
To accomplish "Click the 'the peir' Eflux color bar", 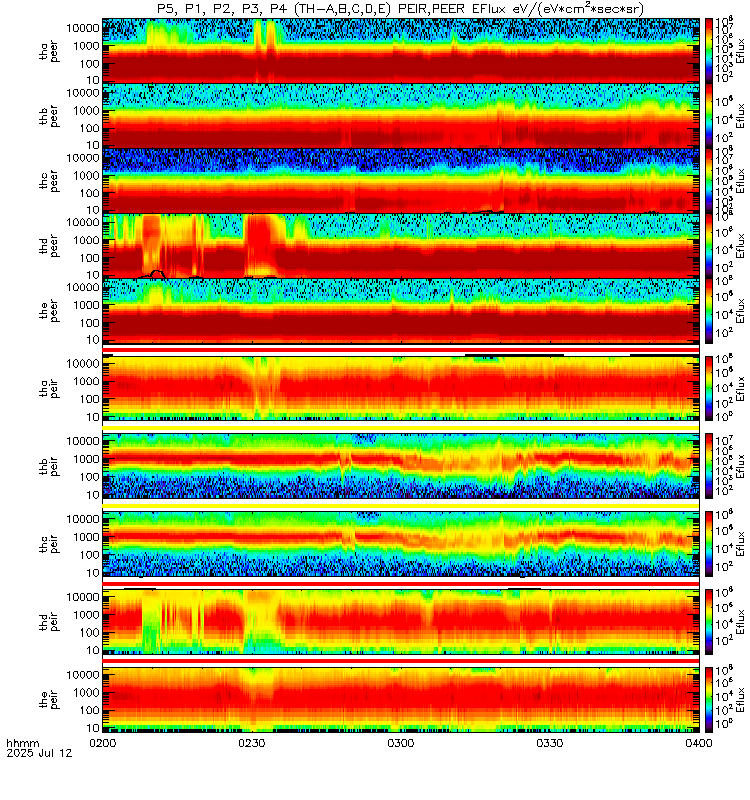I will [x=709, y=699].
